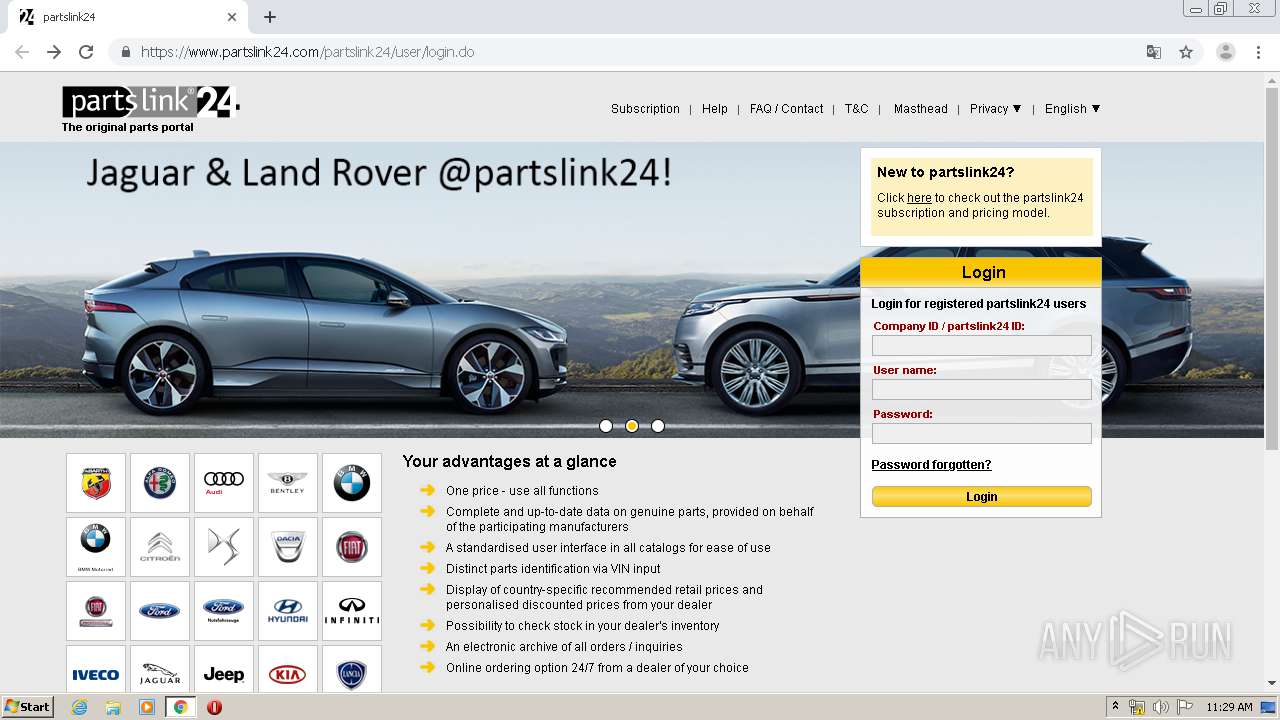Open the T&C page
The image size is (1280, 720).
(x=857, y=109)
